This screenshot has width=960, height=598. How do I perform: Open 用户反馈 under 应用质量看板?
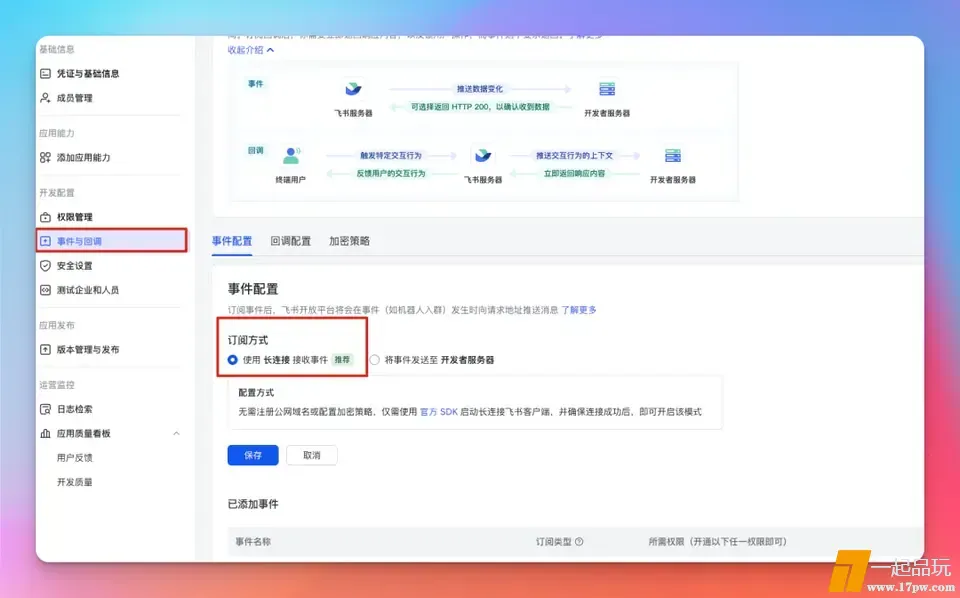75,458
